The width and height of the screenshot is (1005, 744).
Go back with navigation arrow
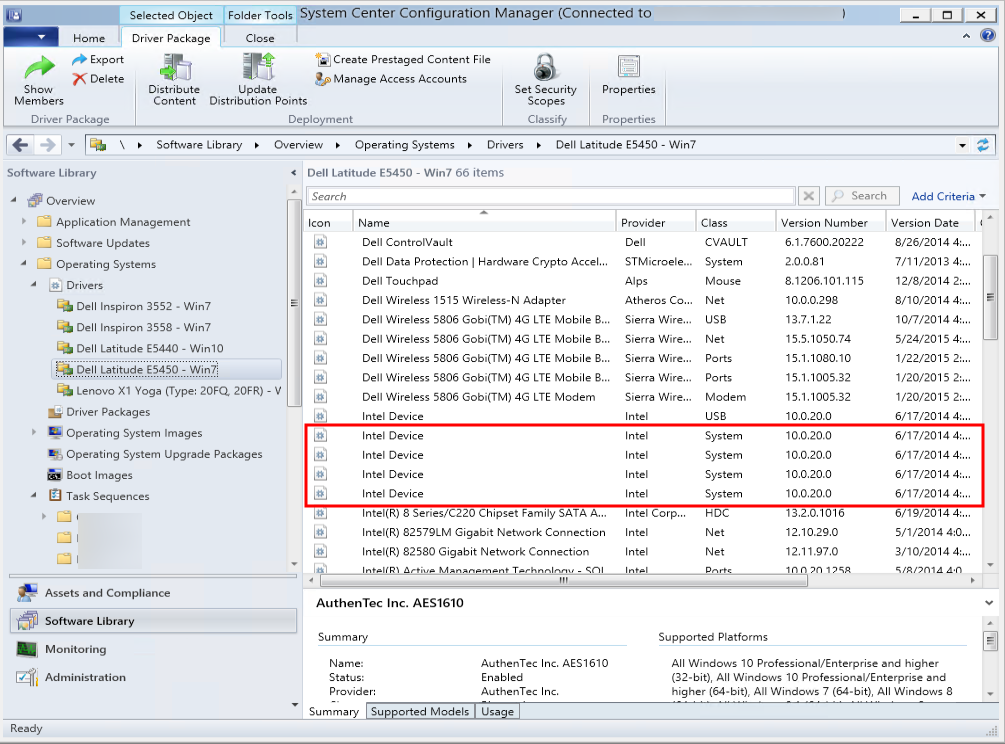pos(21,145)
